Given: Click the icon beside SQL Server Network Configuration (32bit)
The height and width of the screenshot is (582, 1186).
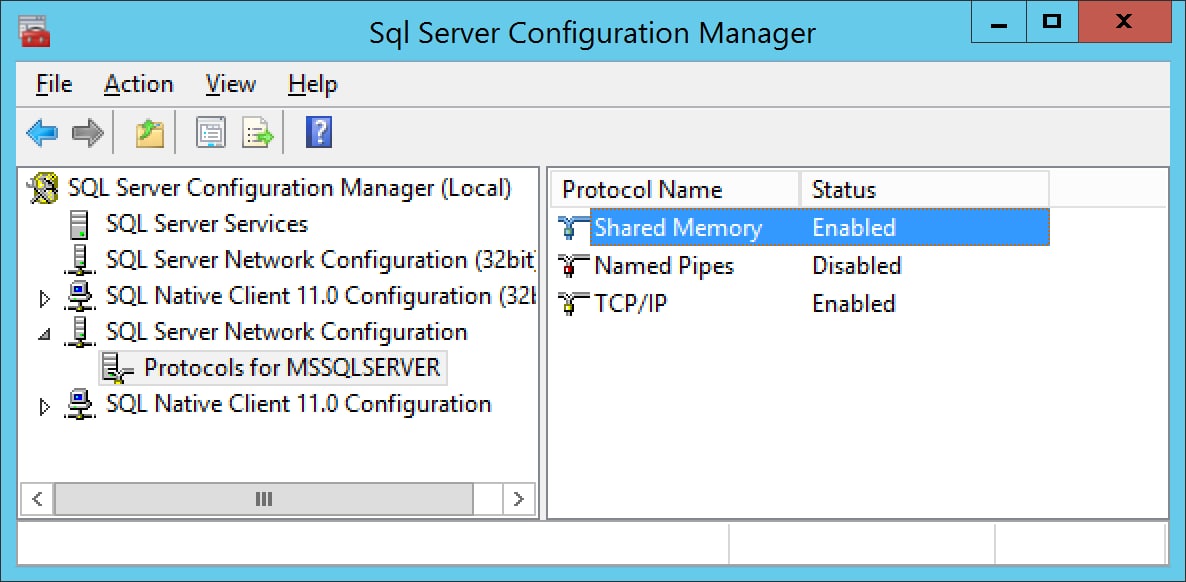Looking at the screenshot, I should click(x=79, y=260).
